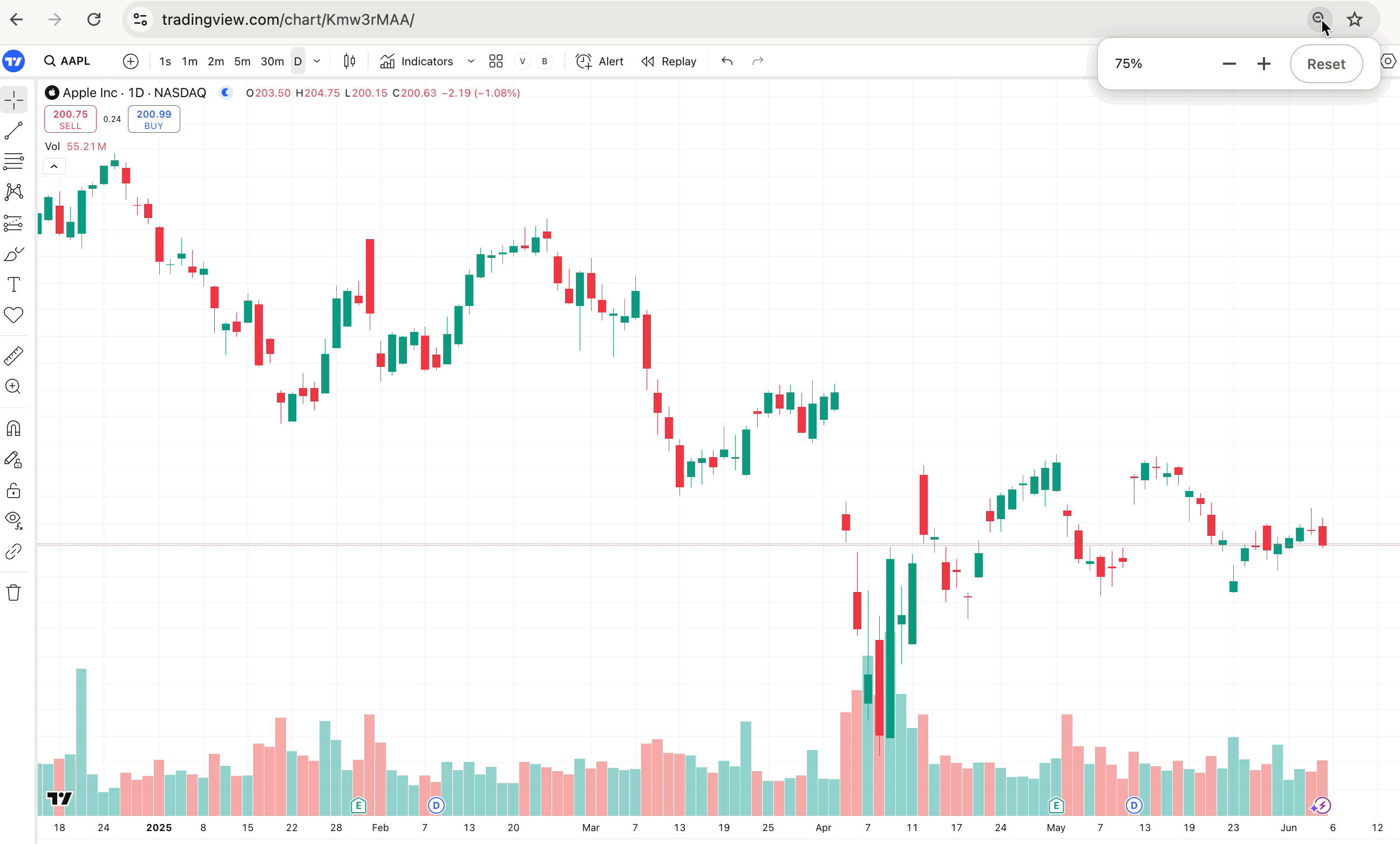This screenshot has height=844, width=1400.
Task: Select the trend line drawing tool
Action: click(x=13, y=131)
